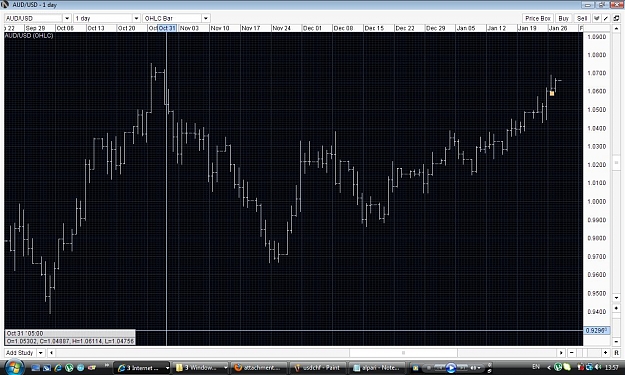
Task: Click the uTorrent system tray icon
Action: click(558, 367)
